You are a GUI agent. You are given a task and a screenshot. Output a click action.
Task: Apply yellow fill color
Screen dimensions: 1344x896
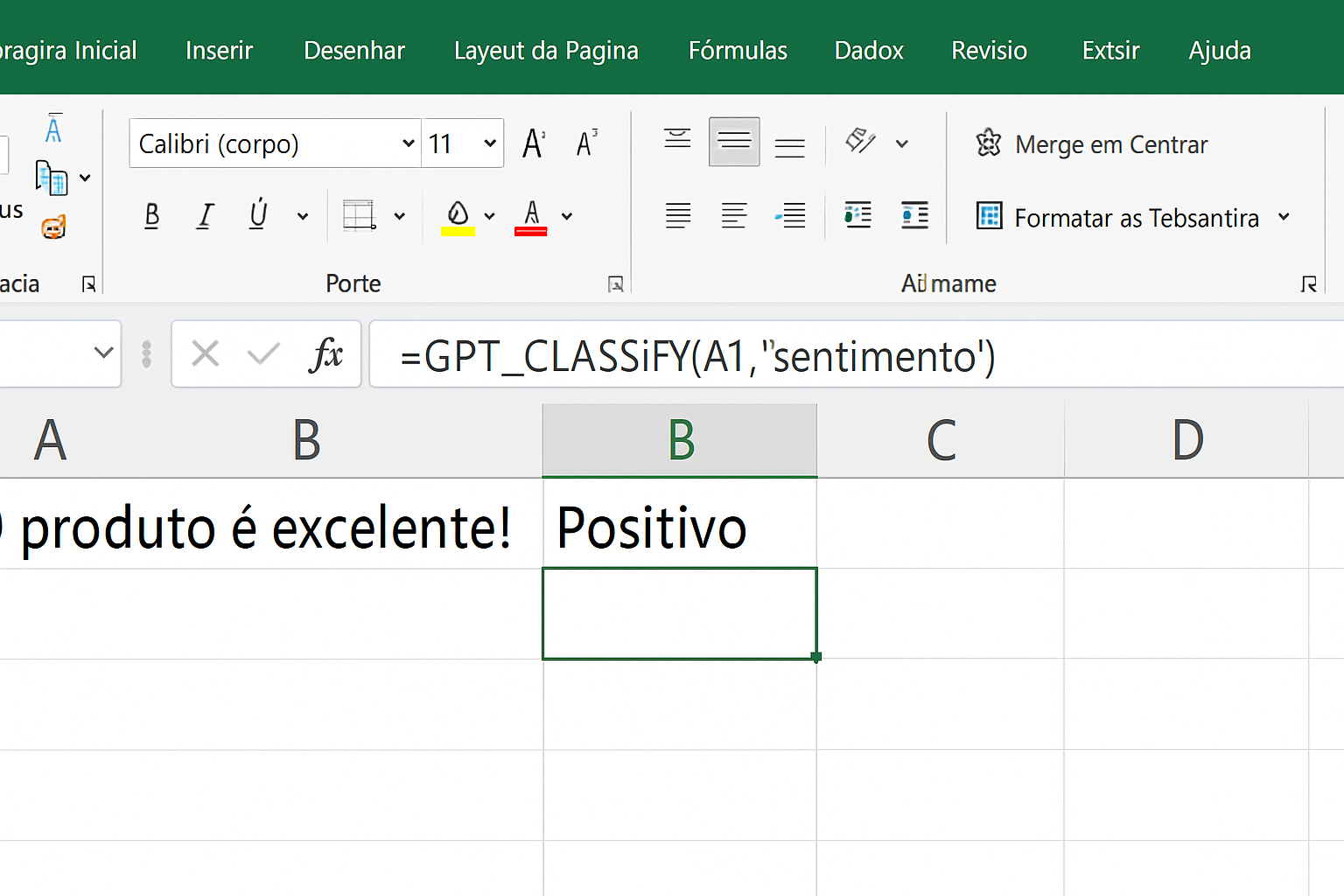point(458,218)
